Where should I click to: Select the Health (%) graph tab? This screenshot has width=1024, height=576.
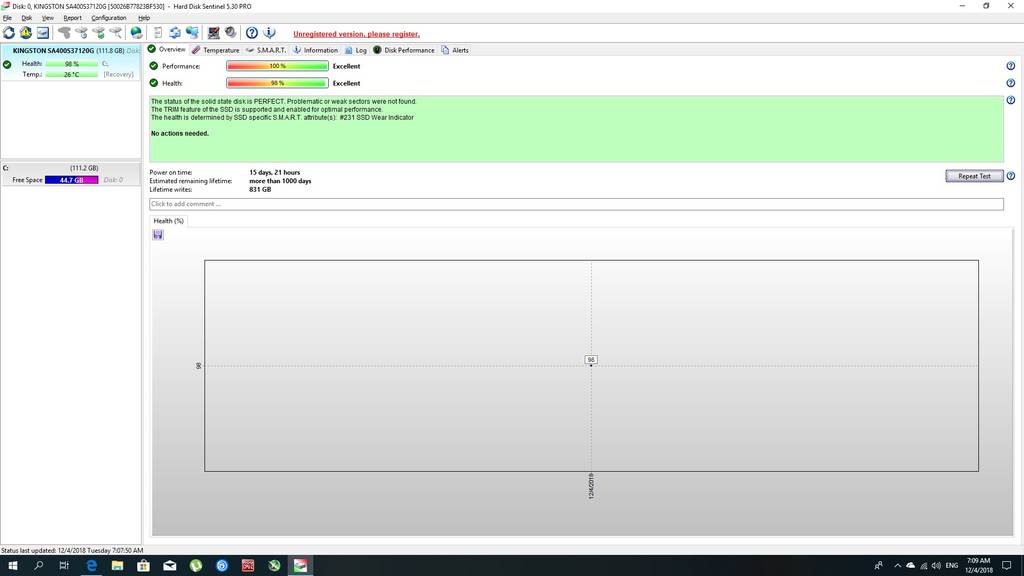click(x=168, y=221)
